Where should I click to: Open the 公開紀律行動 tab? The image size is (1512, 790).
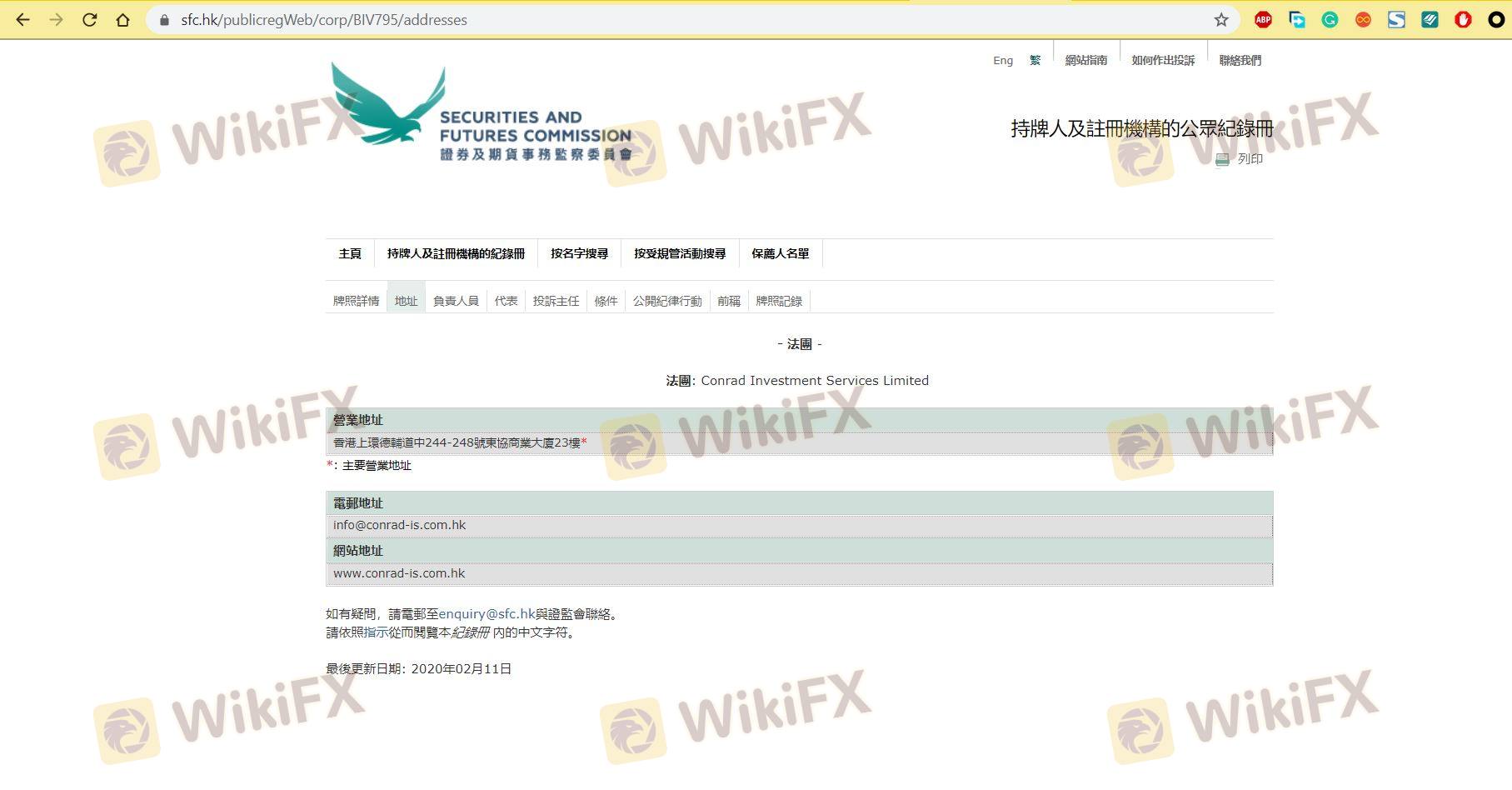coord(666,301)
